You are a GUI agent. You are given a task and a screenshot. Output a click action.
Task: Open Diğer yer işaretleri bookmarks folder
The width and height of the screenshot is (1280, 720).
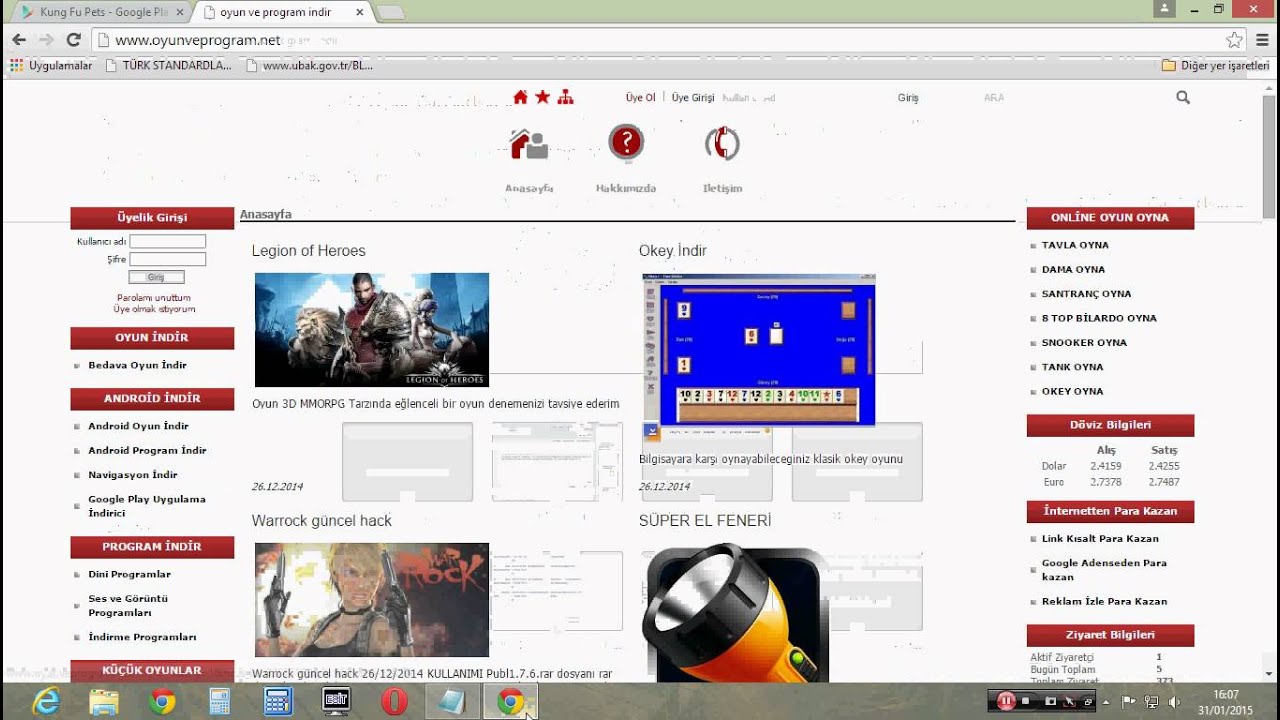(x=1215, y=65)
